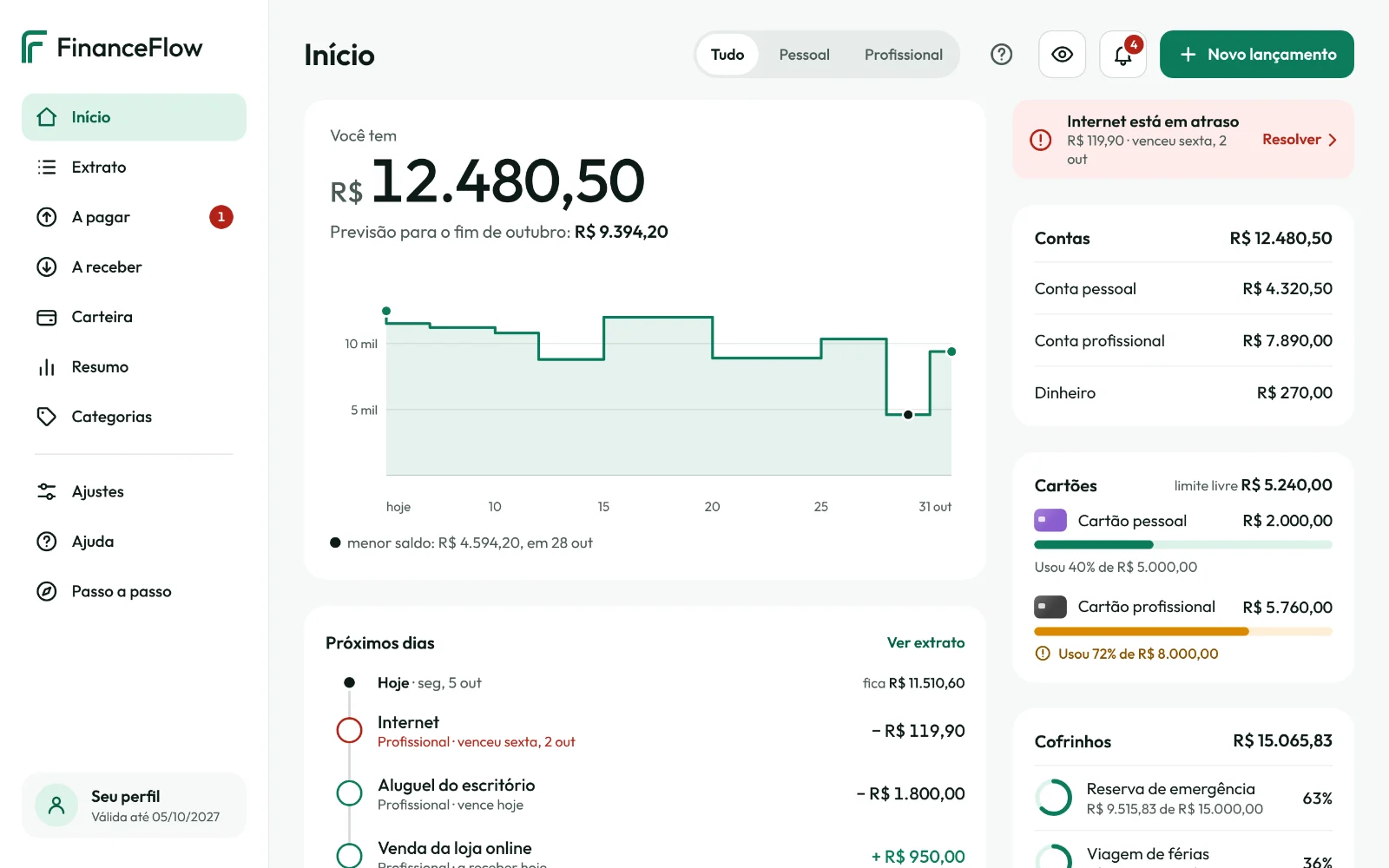Viewport: 1389px width, 868px height.
Task: Click the FinanceFlow logo icon
Action: [x=34, y=47]
